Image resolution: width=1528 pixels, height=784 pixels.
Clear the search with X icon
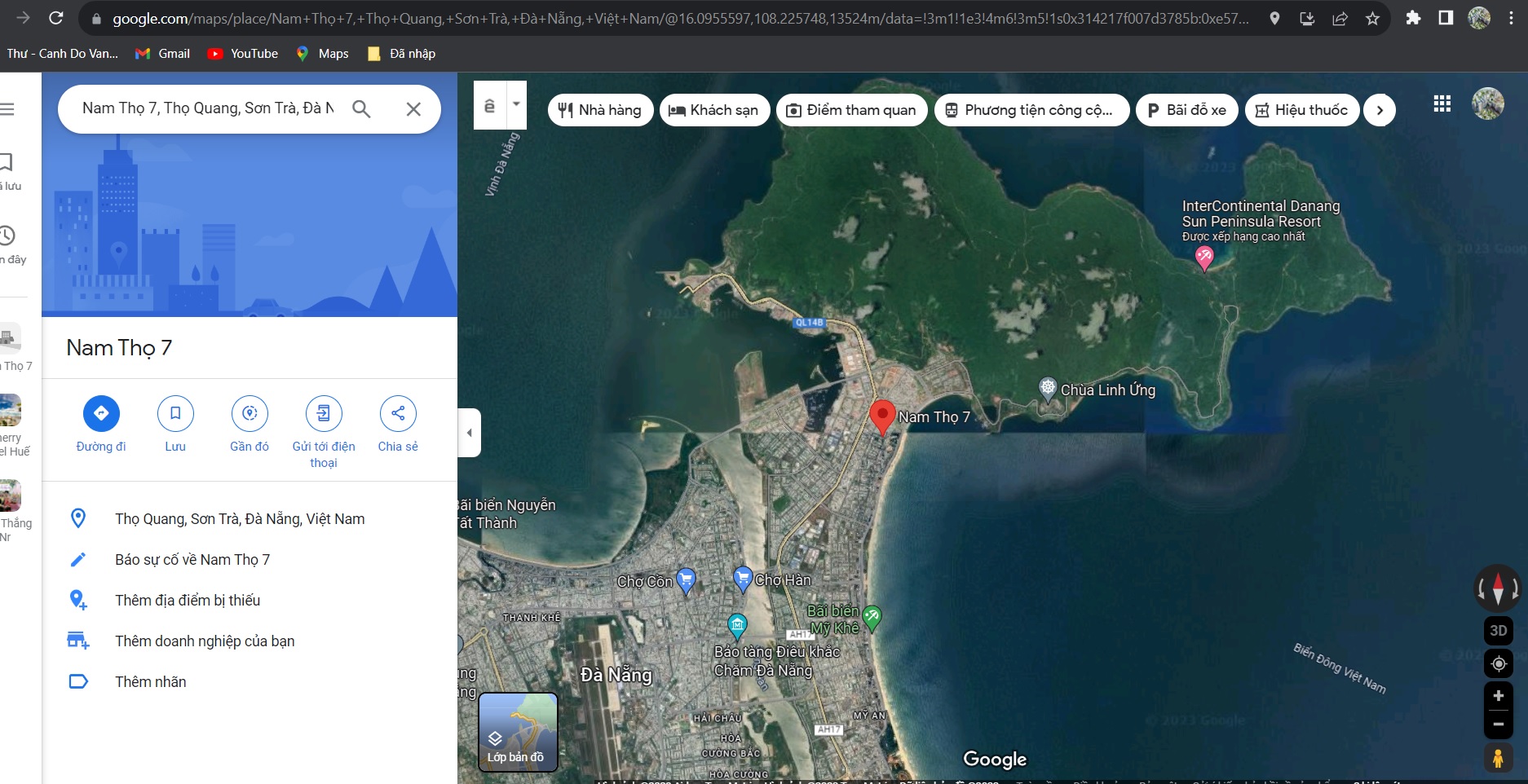coord(413,109)
